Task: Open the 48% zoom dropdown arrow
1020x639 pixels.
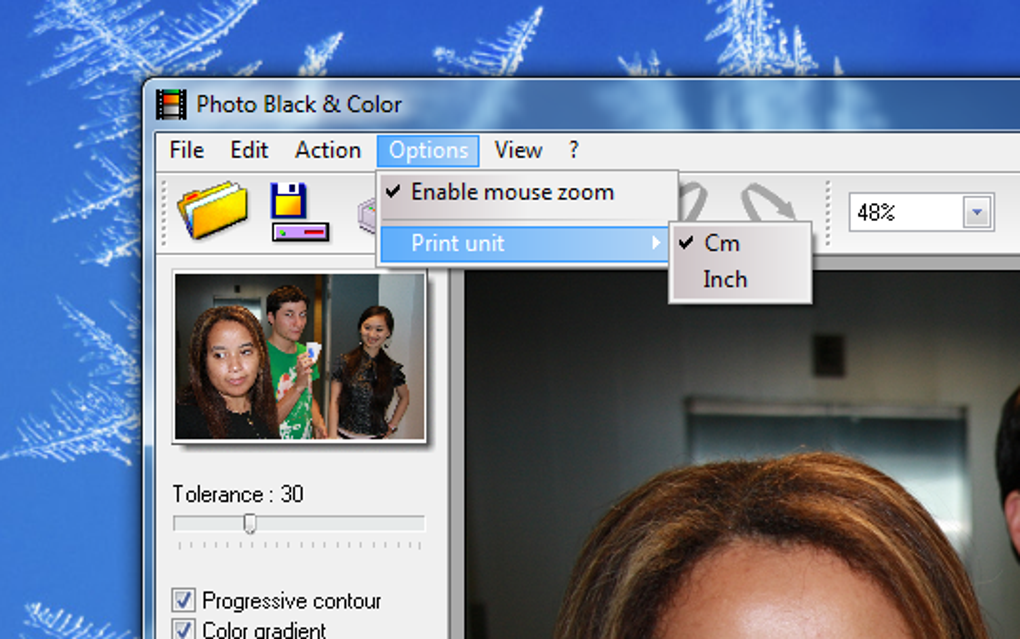Action: [x=976, y=212]
